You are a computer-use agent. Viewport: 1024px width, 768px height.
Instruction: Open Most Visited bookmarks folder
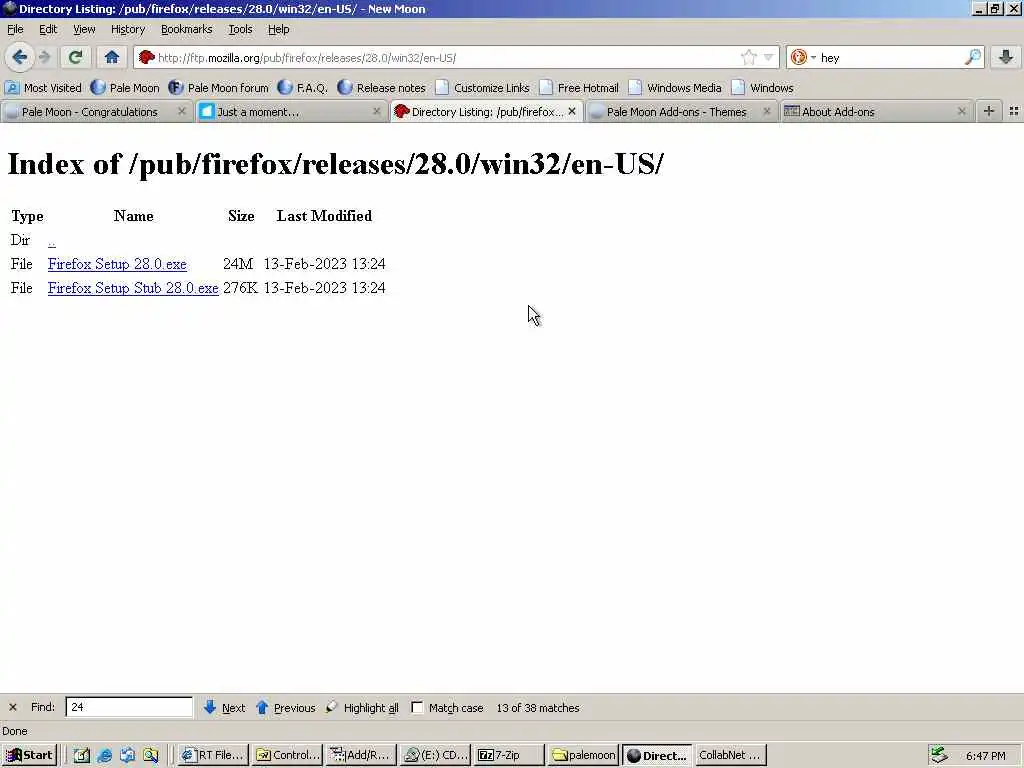43,88
